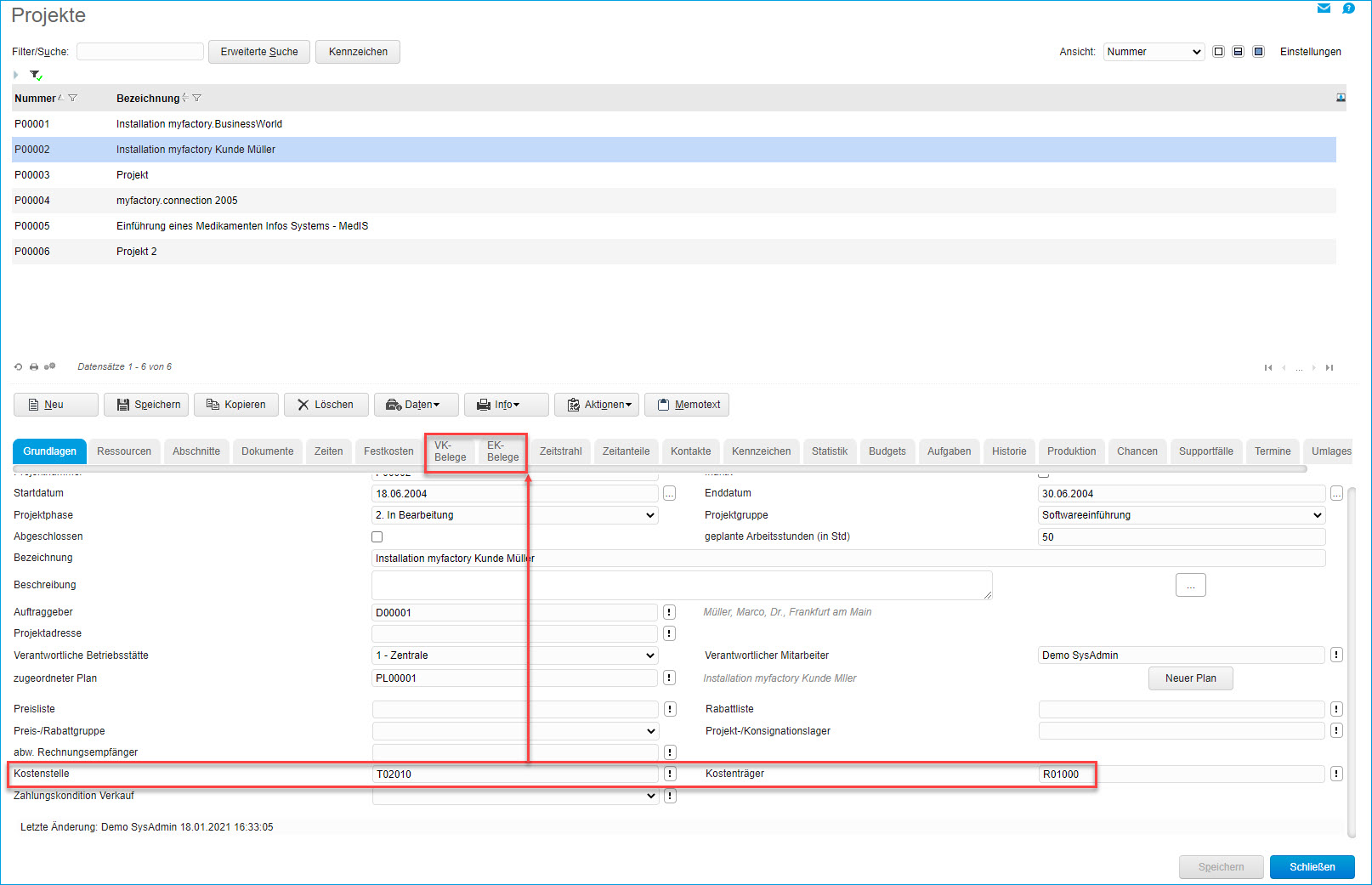The height and width of the screenshot is (885, 1372).
Task: Toggle the Abgeschlossen checkbox
Action: 377,537
